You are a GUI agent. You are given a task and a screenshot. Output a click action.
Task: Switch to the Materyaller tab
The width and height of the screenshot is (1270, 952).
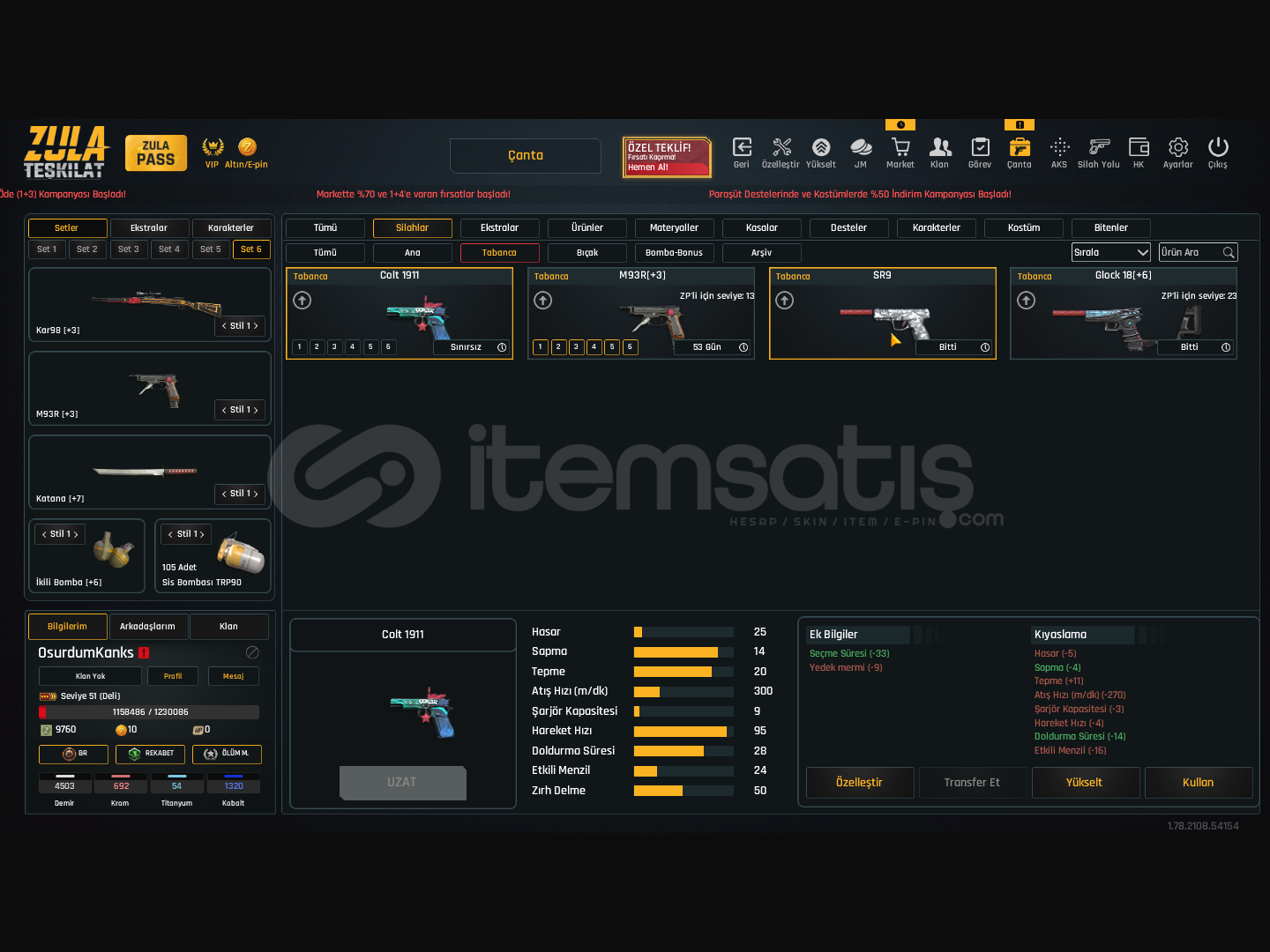click(675, 228)
